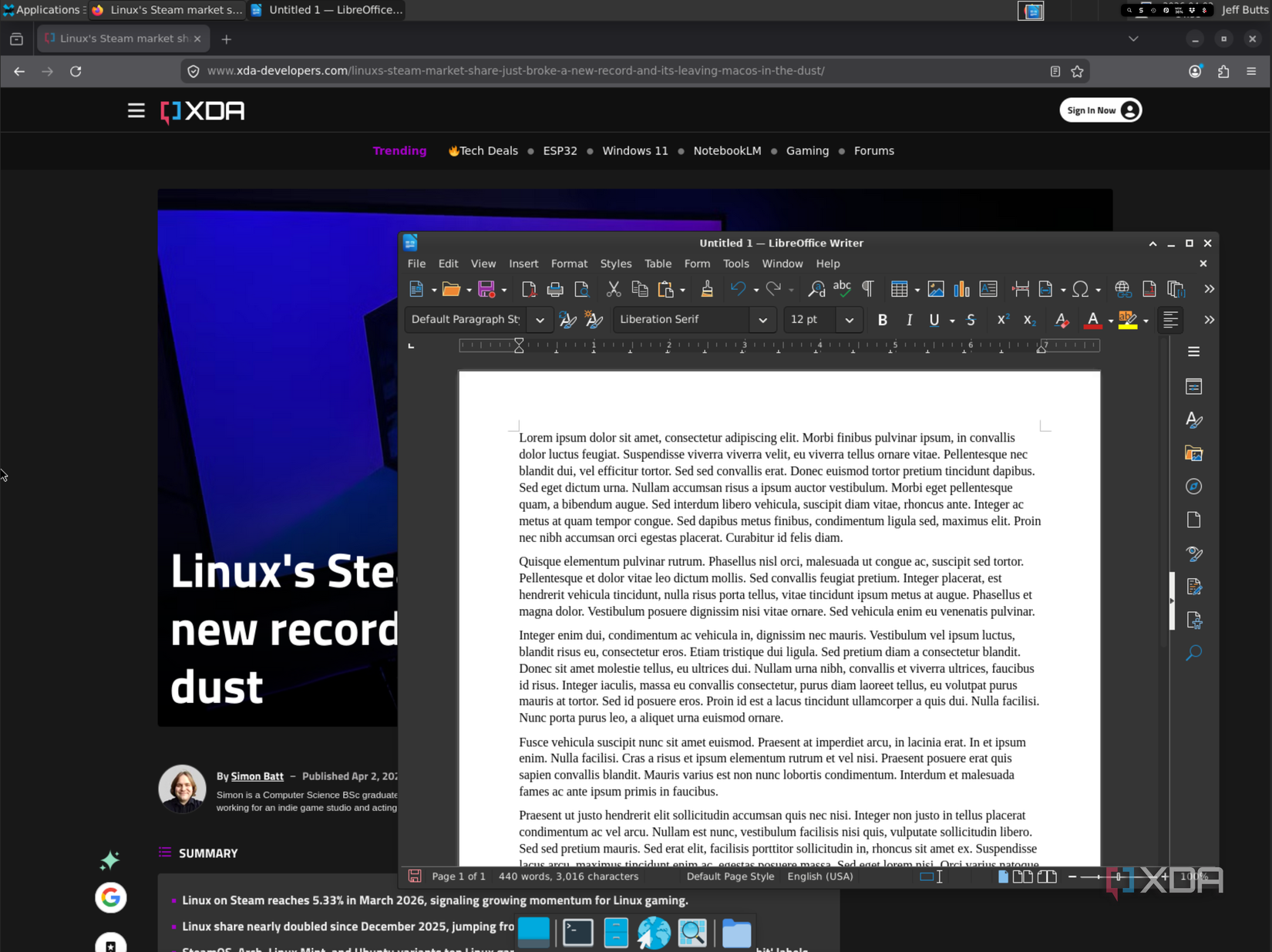Run the spelling checker
This screenshot has width=1272, height=952.
point(842,289)
